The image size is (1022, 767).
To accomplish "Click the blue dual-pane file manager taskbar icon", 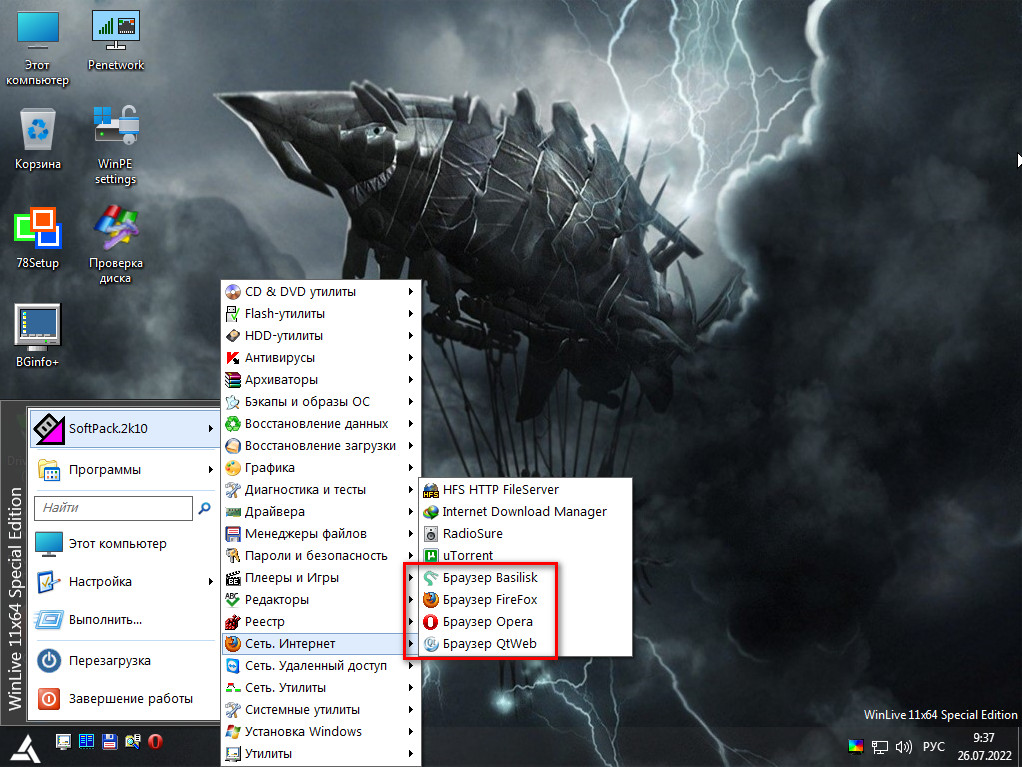I will [86, 742].
